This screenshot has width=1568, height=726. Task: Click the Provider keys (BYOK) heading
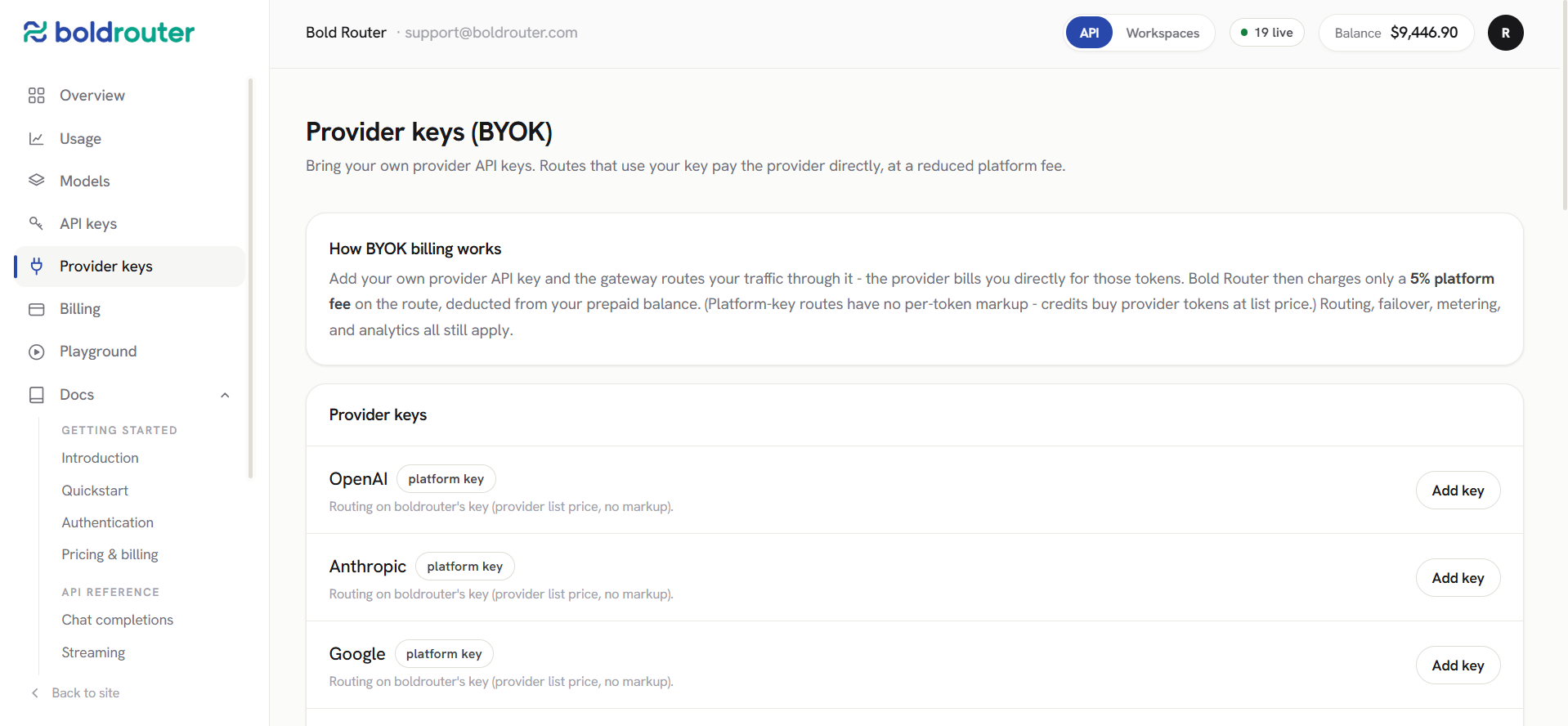428,132
